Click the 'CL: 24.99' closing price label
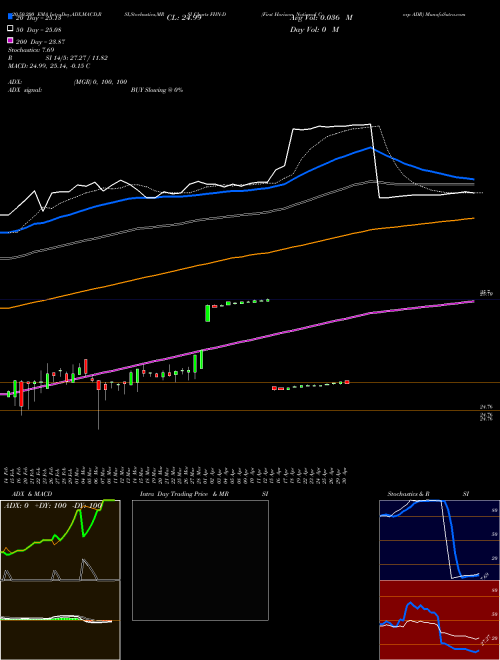 tap(184, 18)
